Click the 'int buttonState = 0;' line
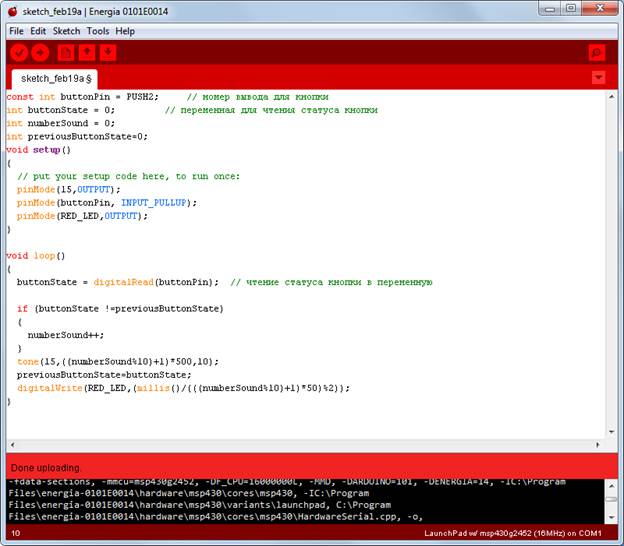Screen dimensions: 624x546 [60, 110]
